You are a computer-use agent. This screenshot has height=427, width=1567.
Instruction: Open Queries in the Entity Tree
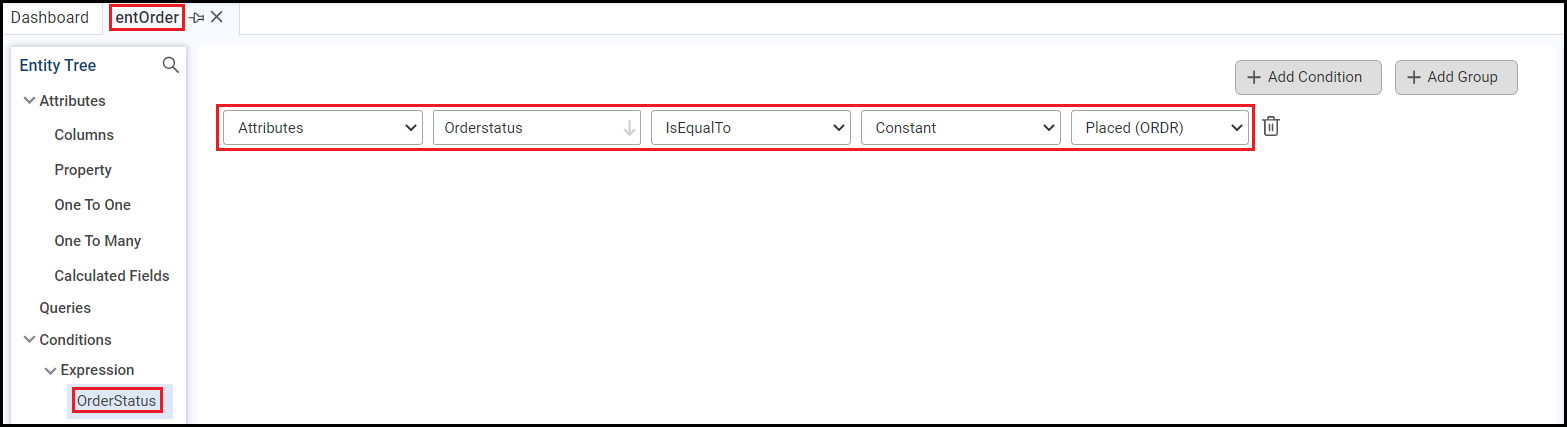click(65, 308)
